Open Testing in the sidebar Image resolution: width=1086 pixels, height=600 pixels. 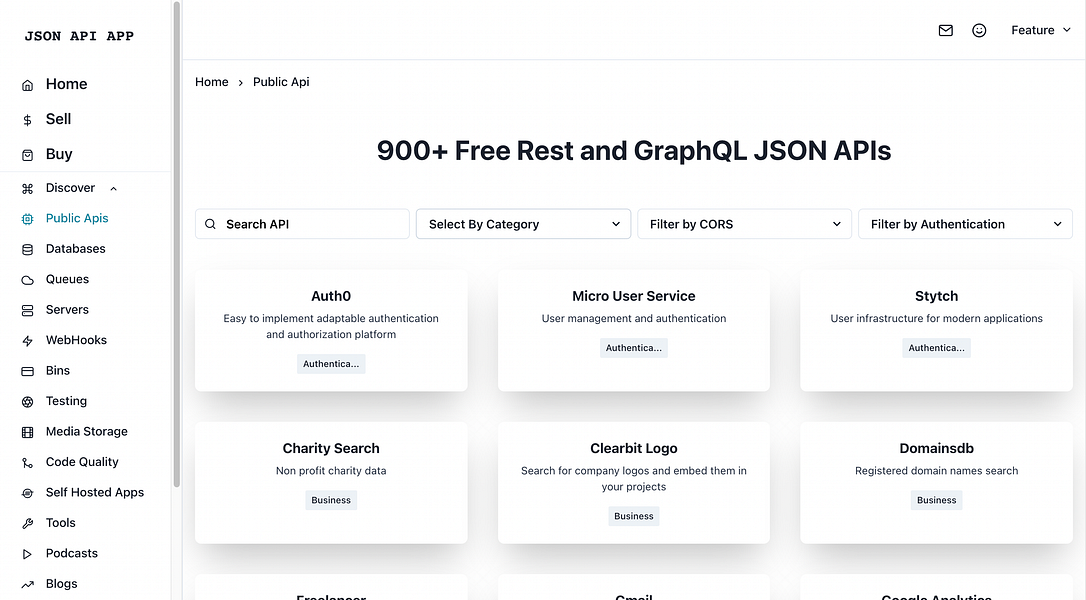pos(66,401)
